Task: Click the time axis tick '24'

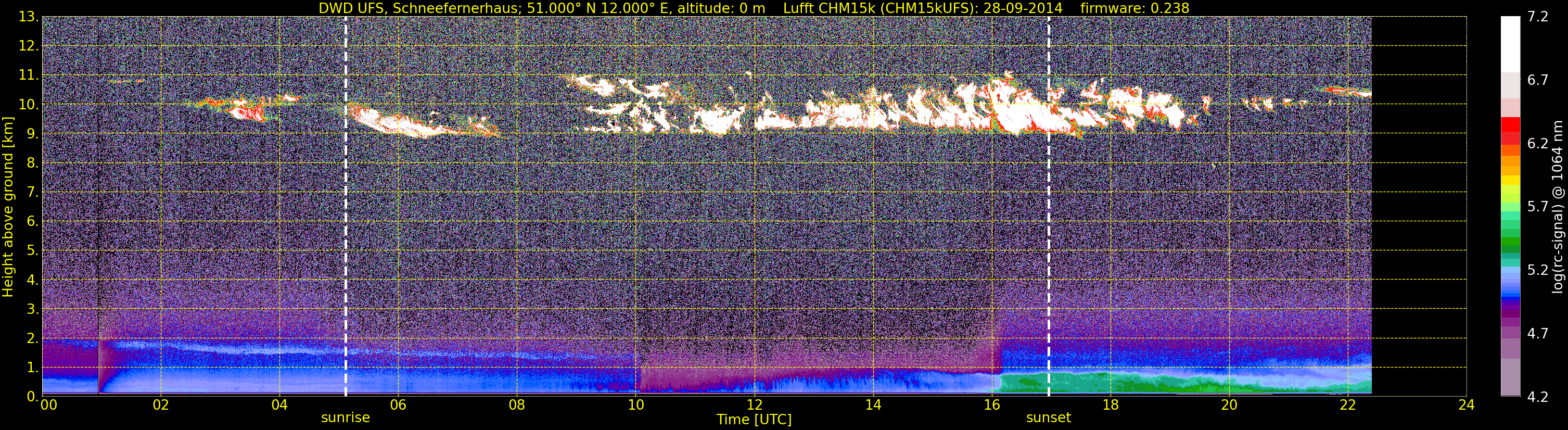Action: pyautogui.click(x=1467, y=404)
